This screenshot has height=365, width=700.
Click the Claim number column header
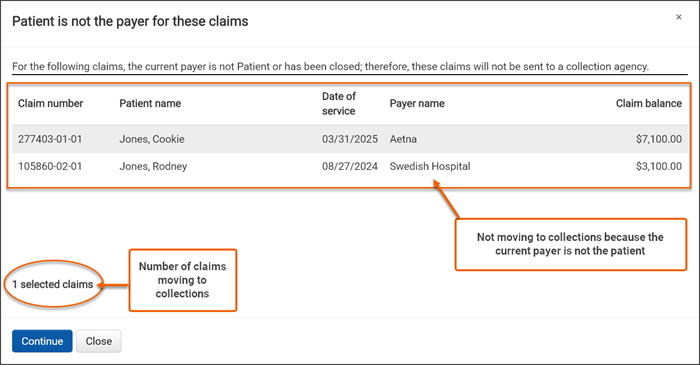tap(50, 103)
